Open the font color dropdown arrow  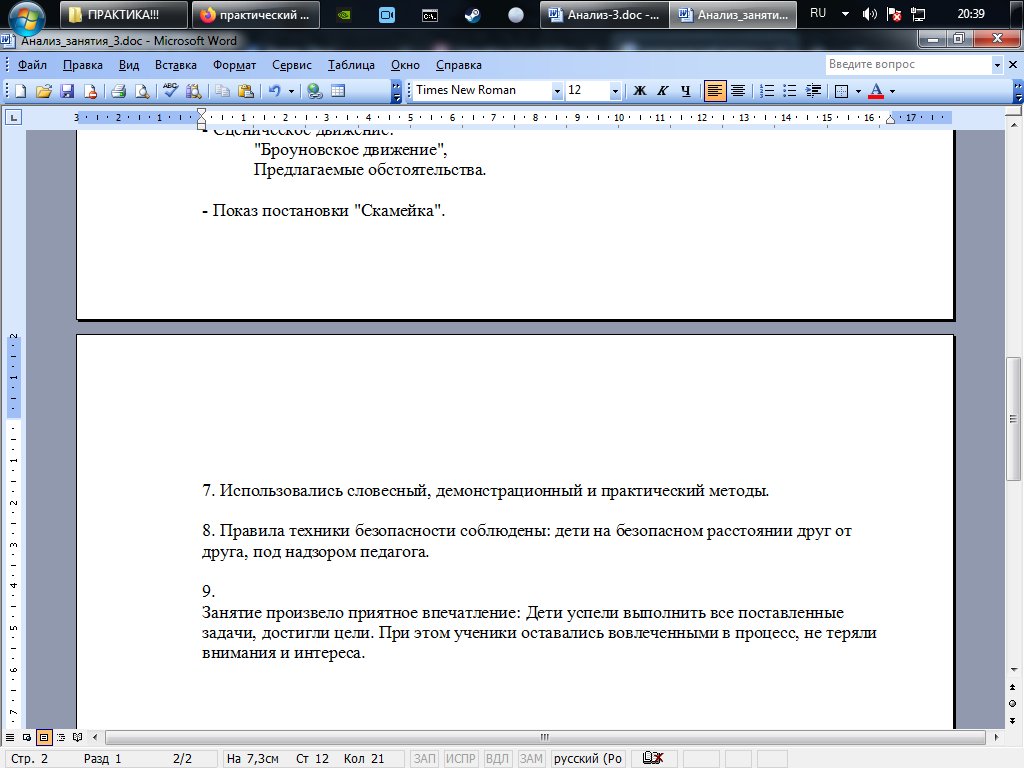click(x=892, y=91)
